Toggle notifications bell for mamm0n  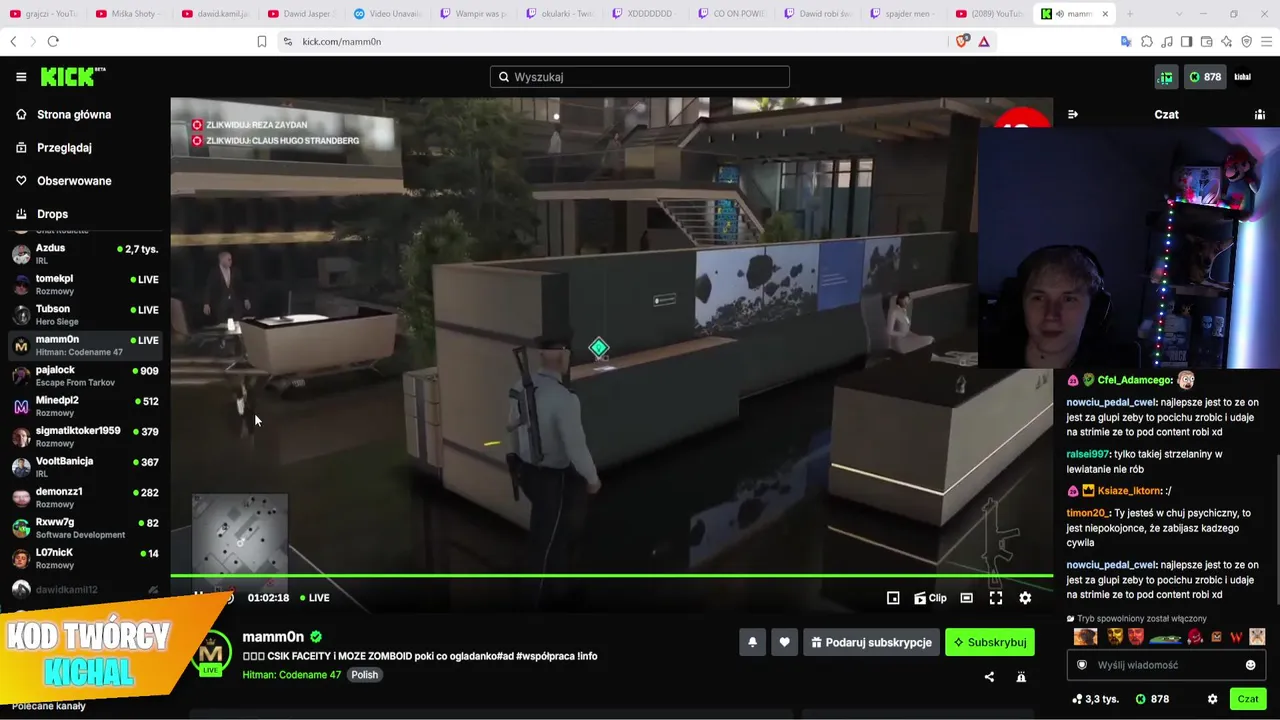click(x=753, y=643)
